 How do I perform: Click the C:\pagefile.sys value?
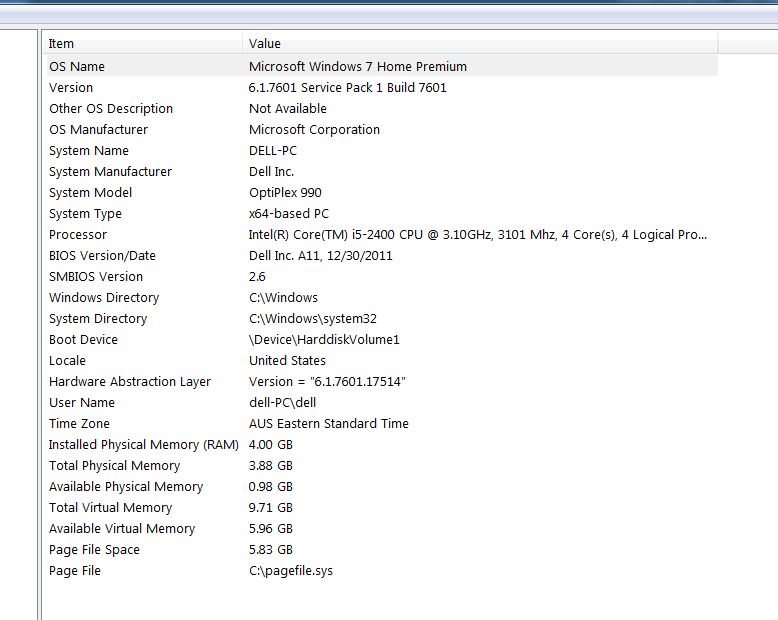291,571
